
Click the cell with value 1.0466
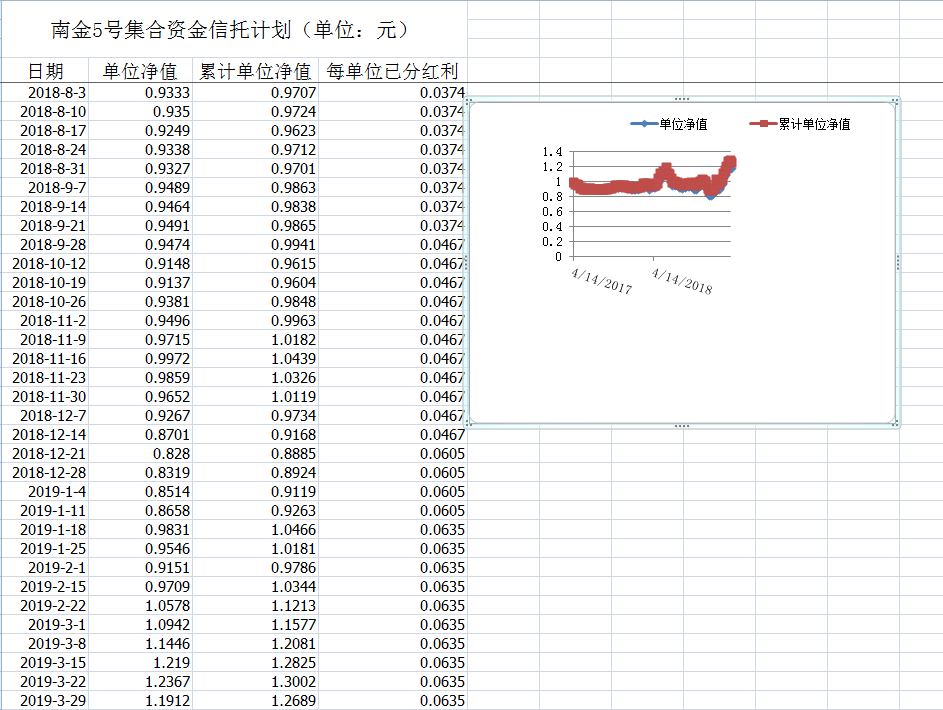point(255,530)
